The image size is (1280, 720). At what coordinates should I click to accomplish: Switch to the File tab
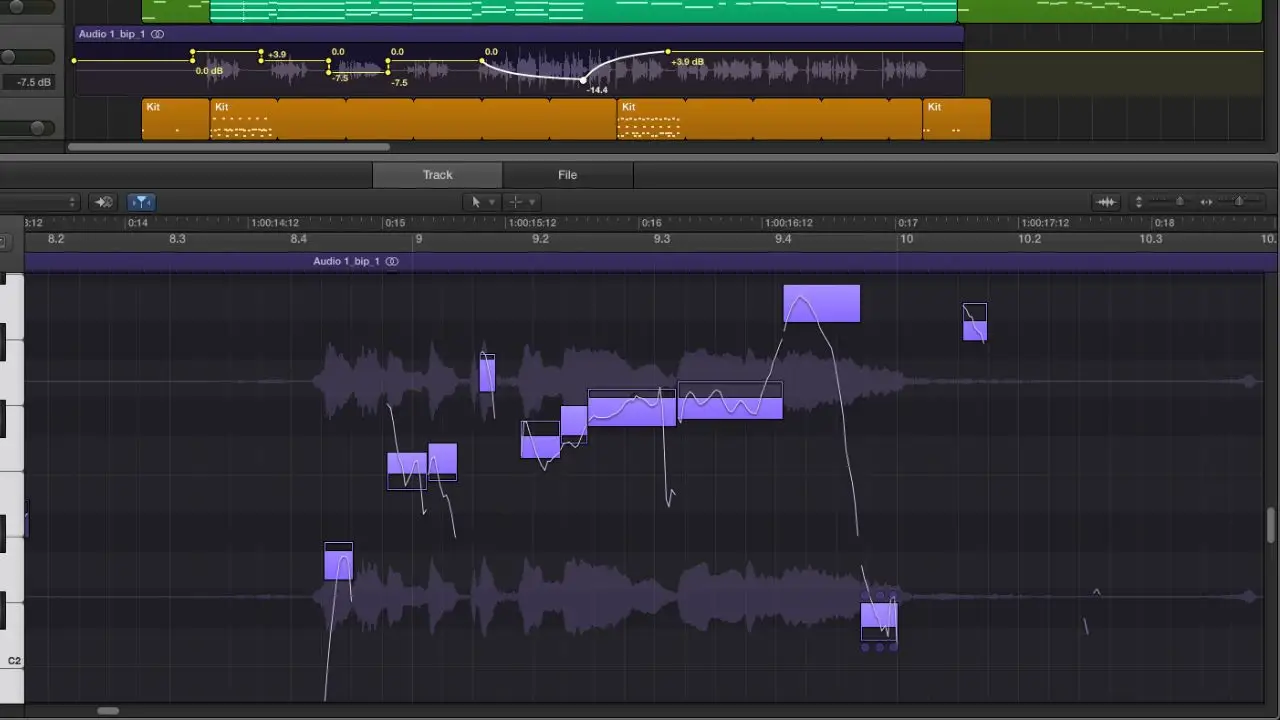pyautogui.click(x=567, y=175)
